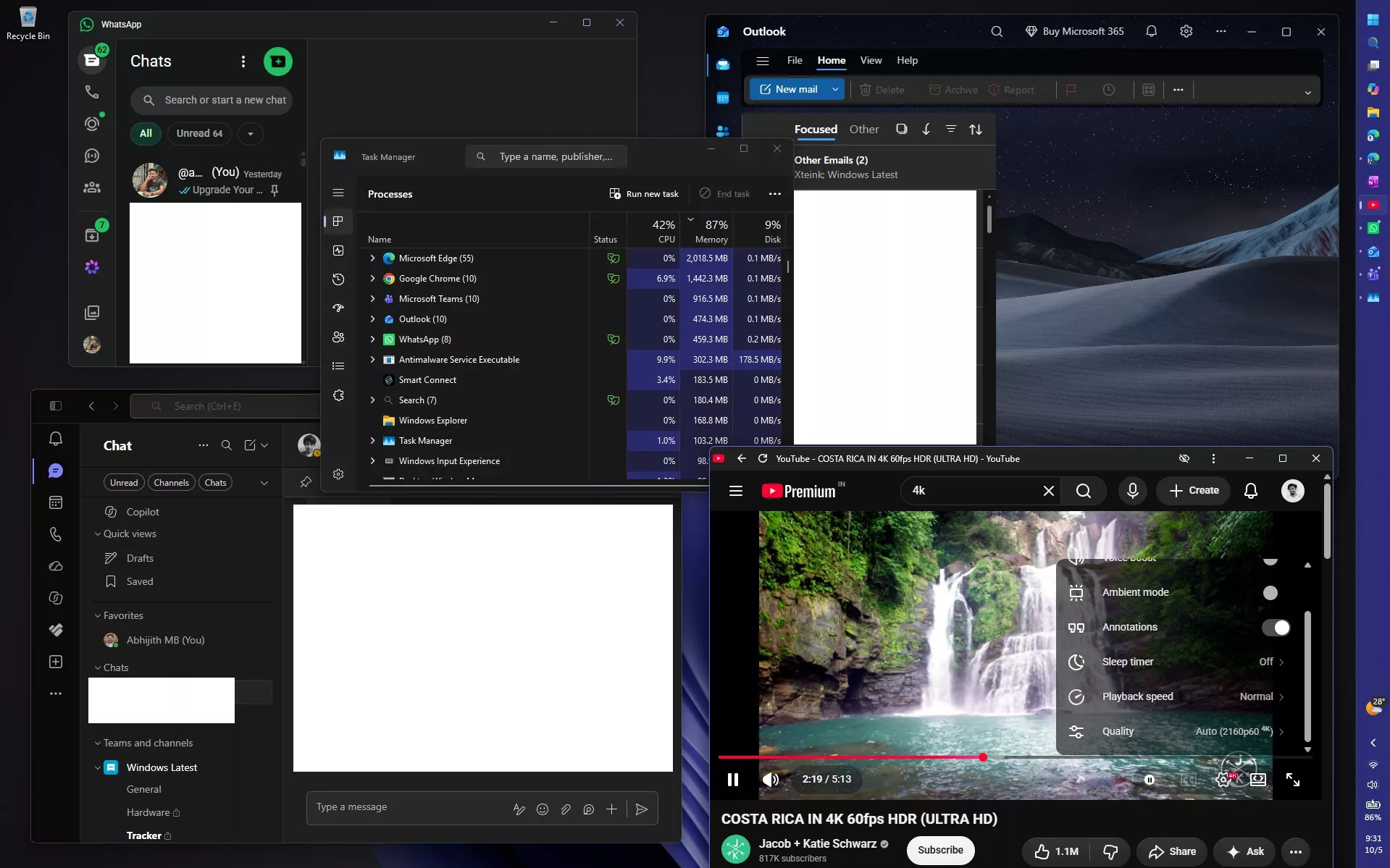Toggle Unread 64 filter in WhatsApp
Image resolution: width=1390 pixels, height=868 pixels.
tap(199, 133)
